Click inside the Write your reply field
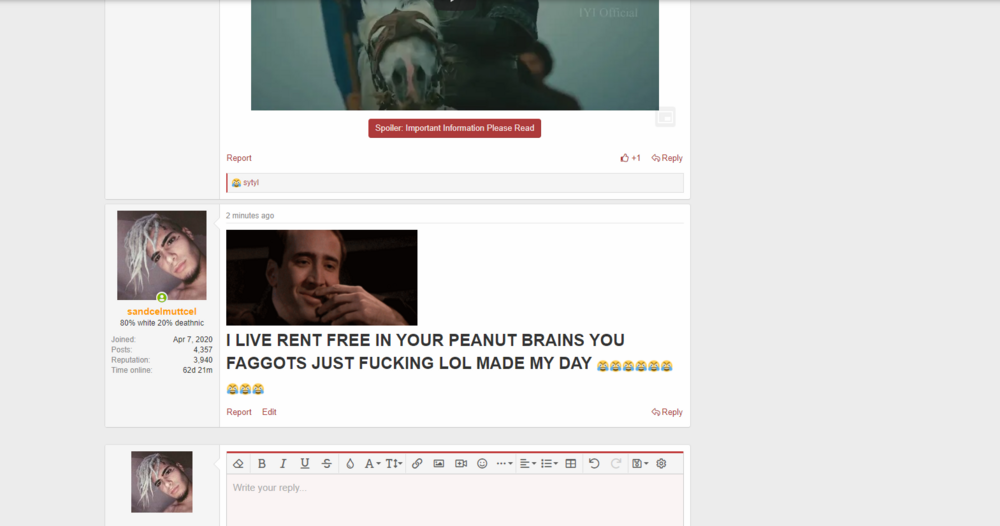This screenshot has height=526, width=1000. 455,500
